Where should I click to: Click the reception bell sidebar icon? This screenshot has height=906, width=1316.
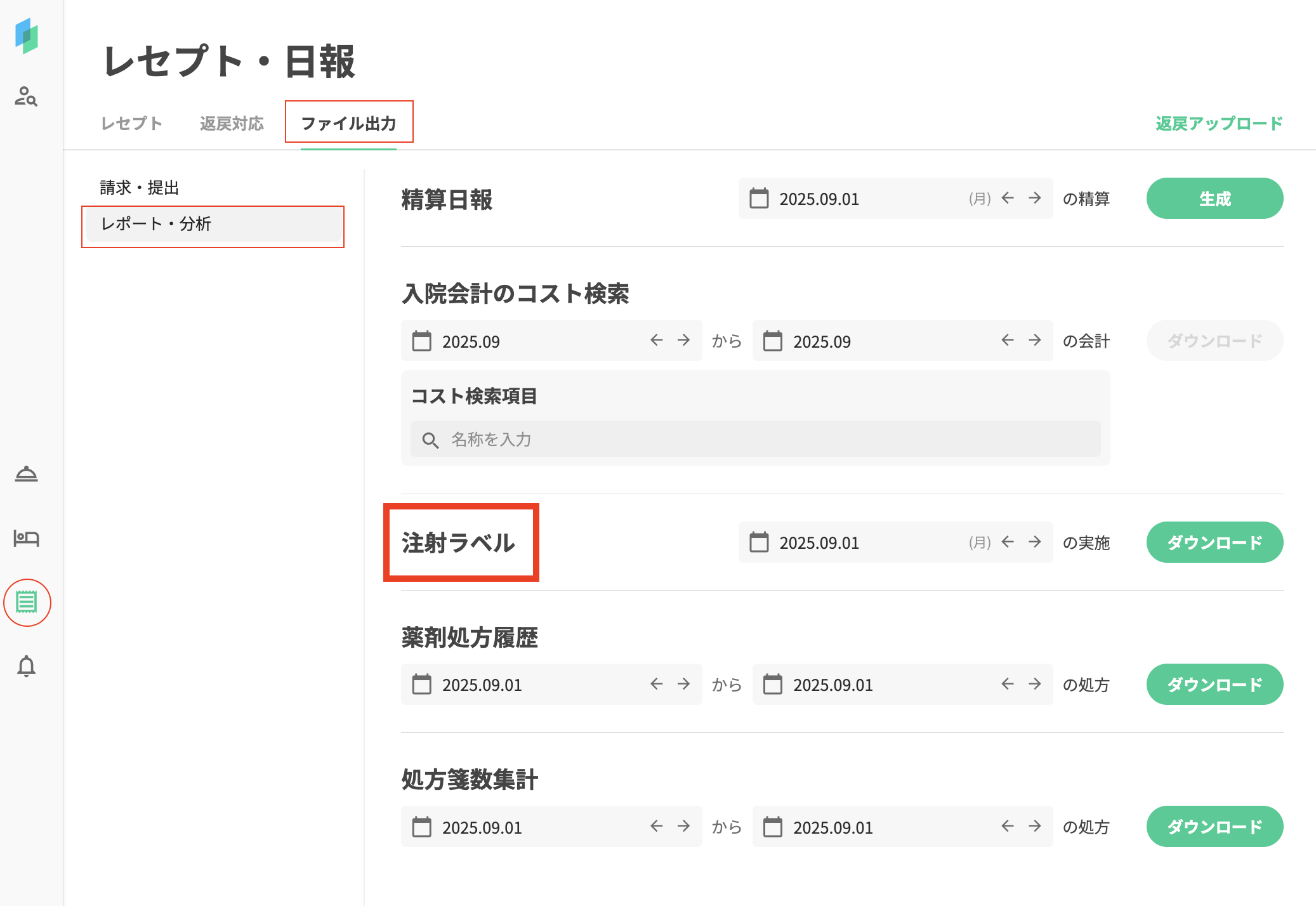click(26, 474)
